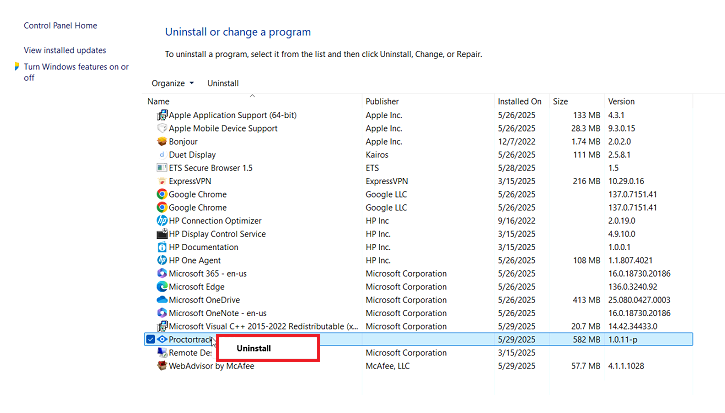Click the 9/16/2022 install date
Screen dimensions: 725x413
point(516,221)
